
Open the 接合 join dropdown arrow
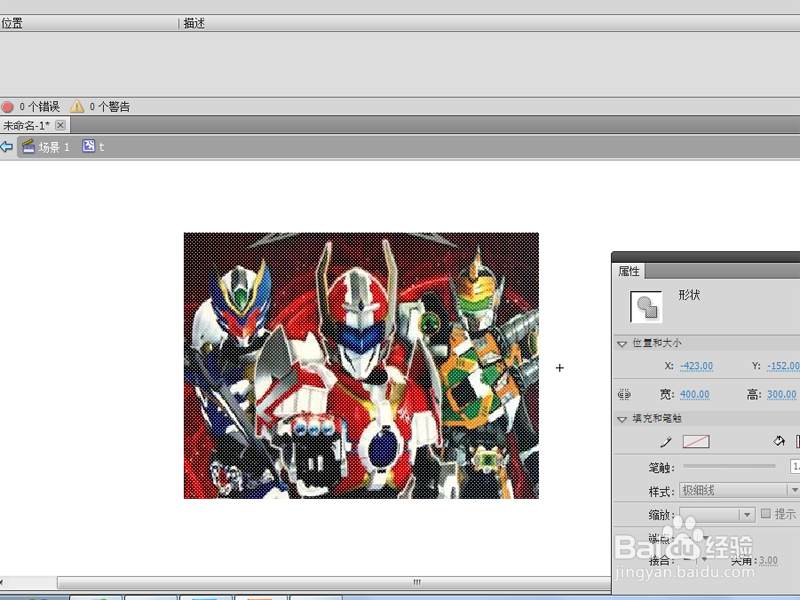coord(705,560)
